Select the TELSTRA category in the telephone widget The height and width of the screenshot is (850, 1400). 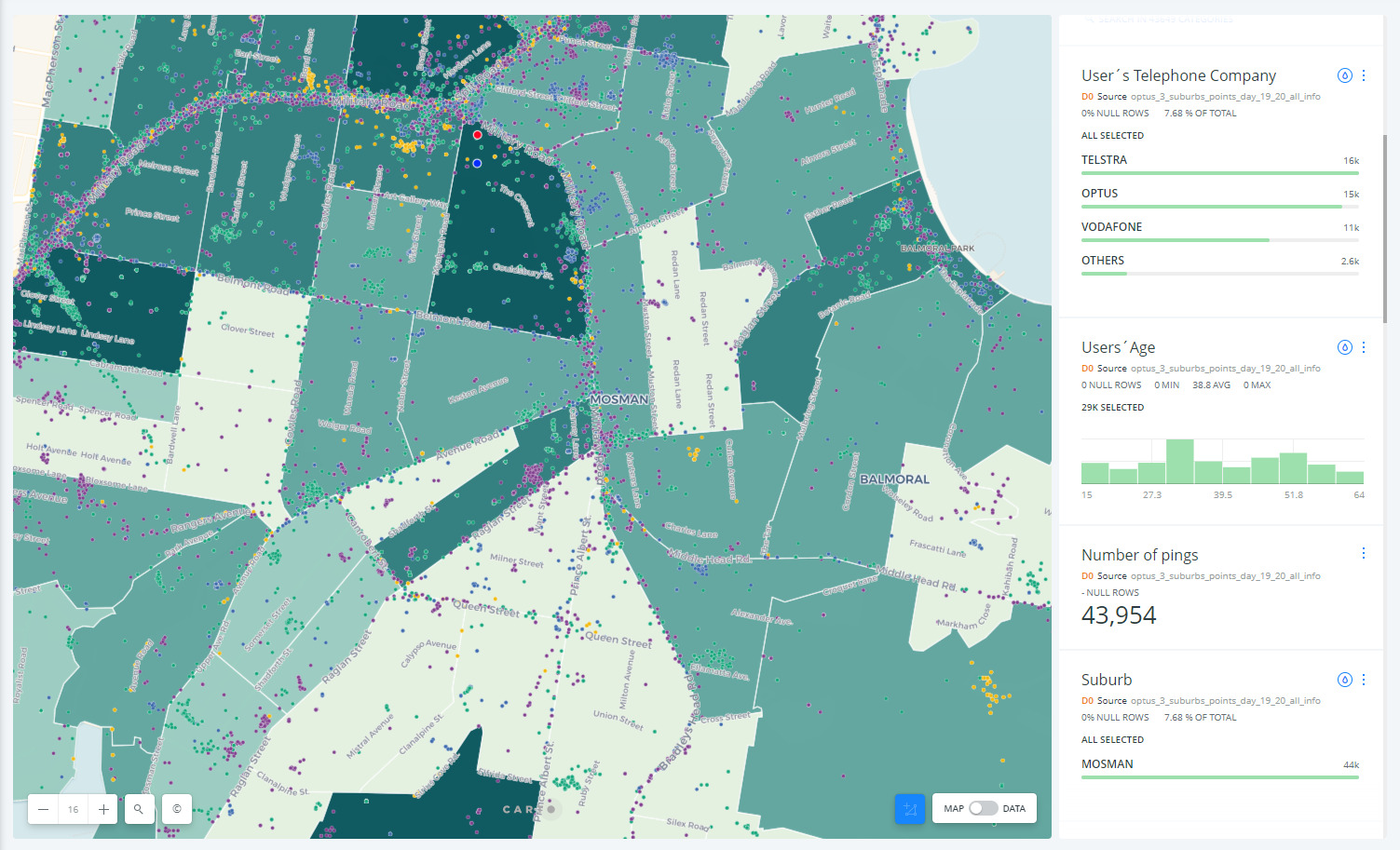point(1104,160)
